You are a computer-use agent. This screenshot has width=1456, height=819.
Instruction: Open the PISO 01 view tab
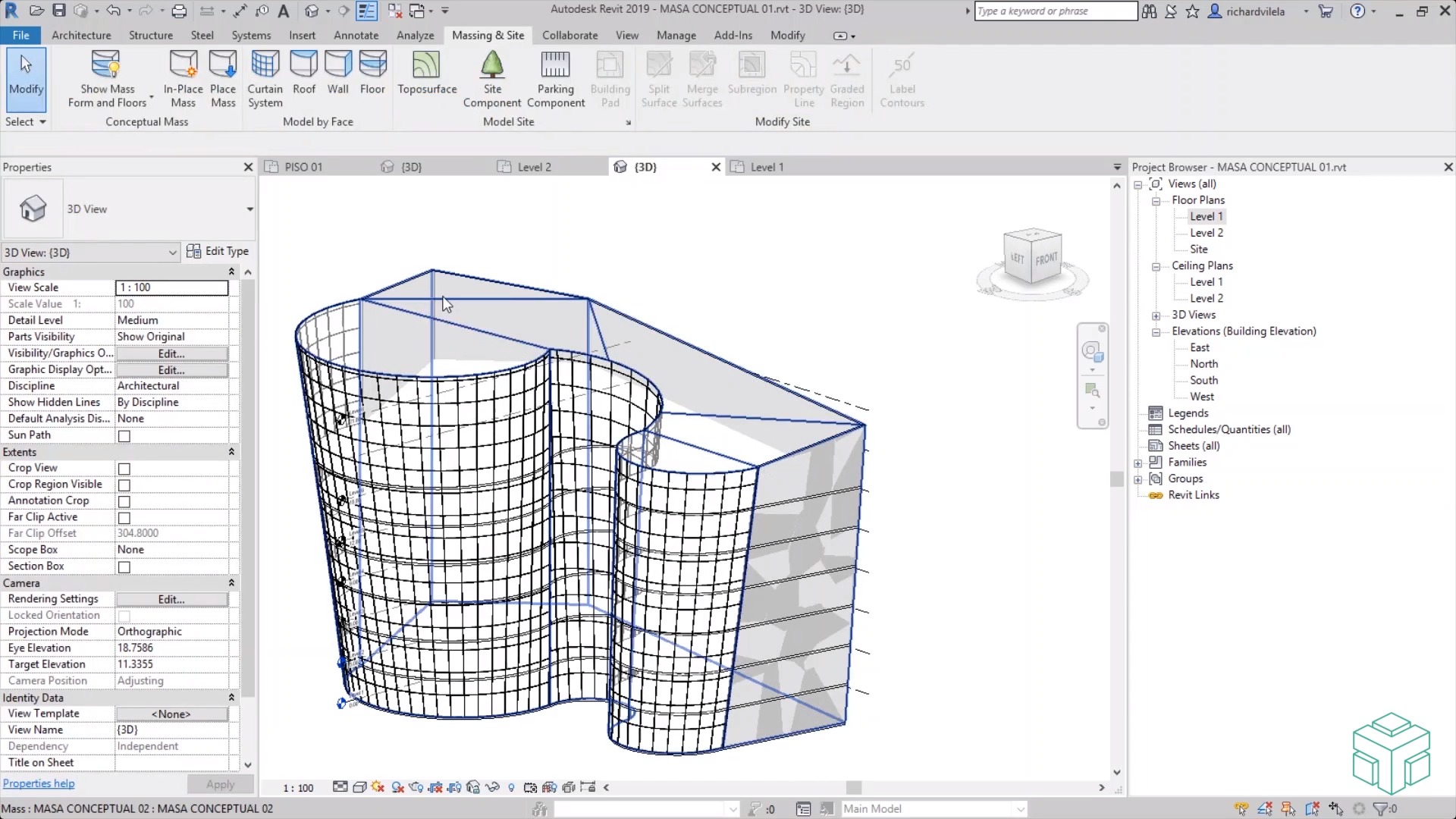[x=302, y=167]
